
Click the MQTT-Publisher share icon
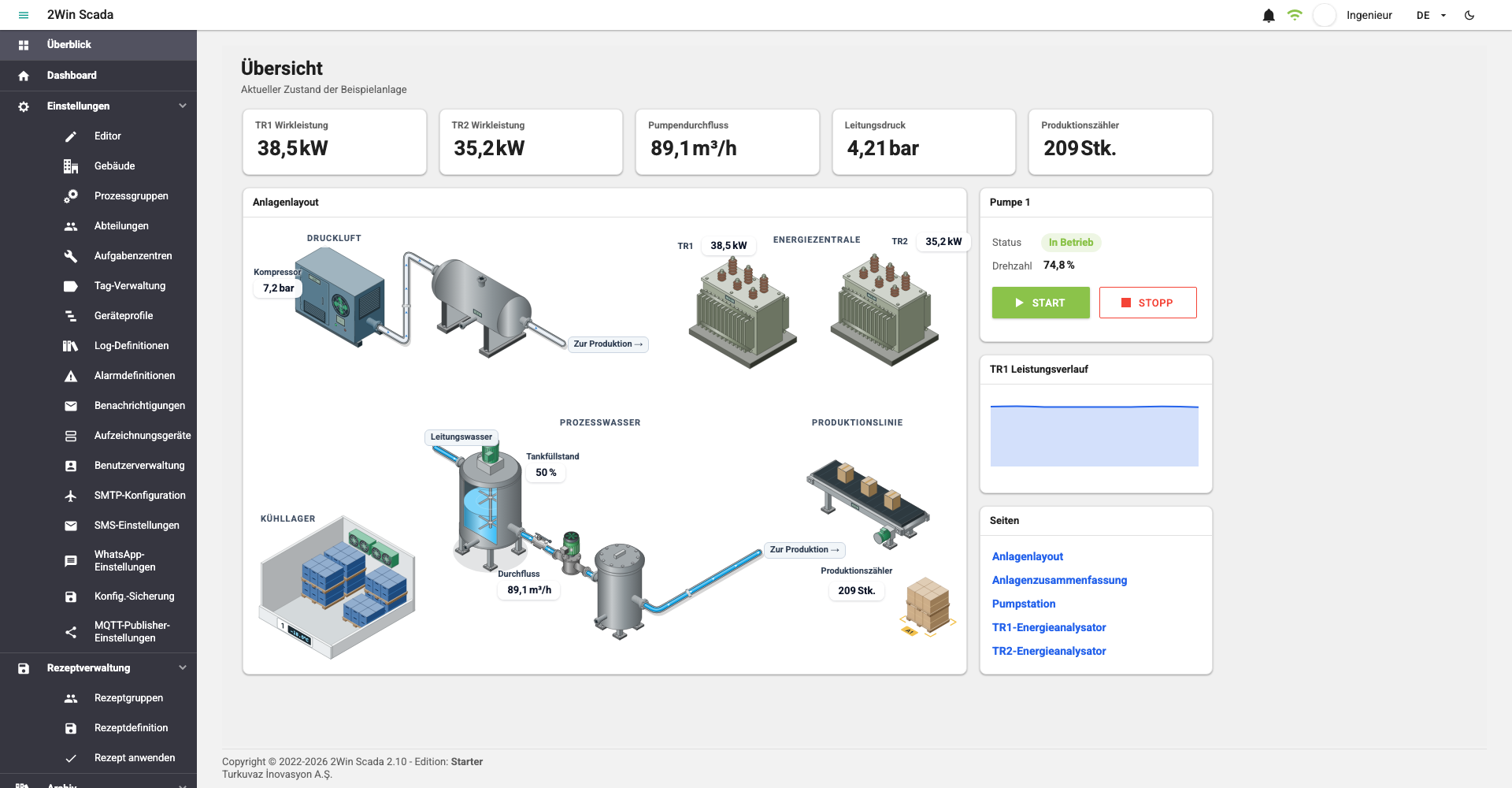pos(71,632)
